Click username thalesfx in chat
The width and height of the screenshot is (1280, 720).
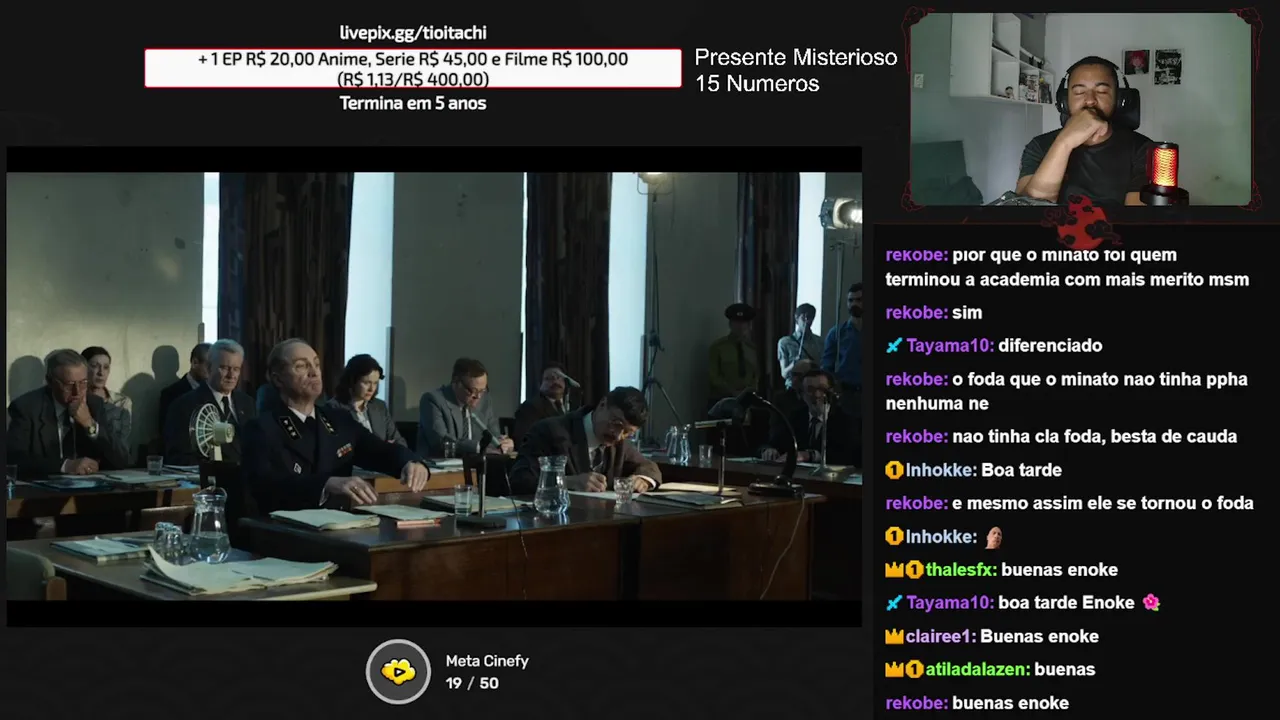pos(961,570)
